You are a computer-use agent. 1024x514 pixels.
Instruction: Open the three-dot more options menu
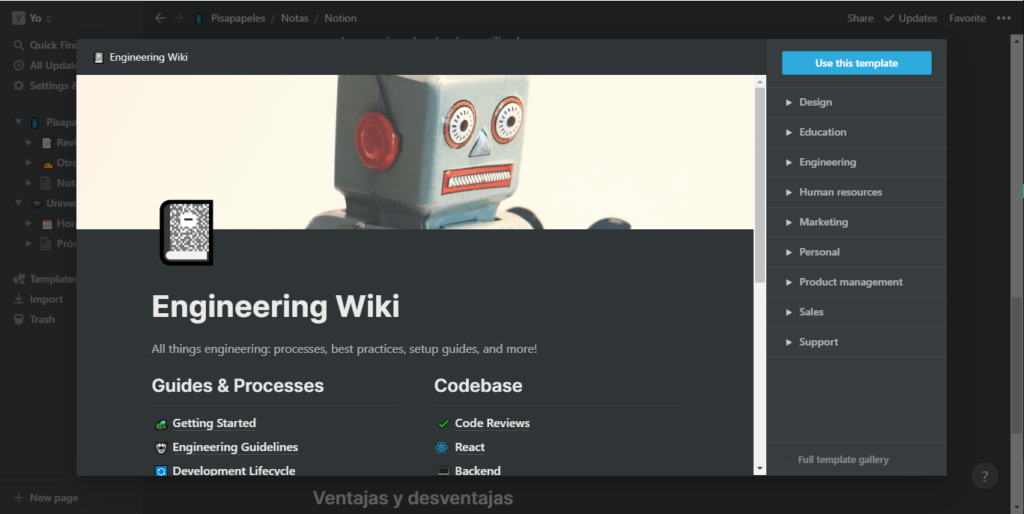click(x=1004, y=18)
